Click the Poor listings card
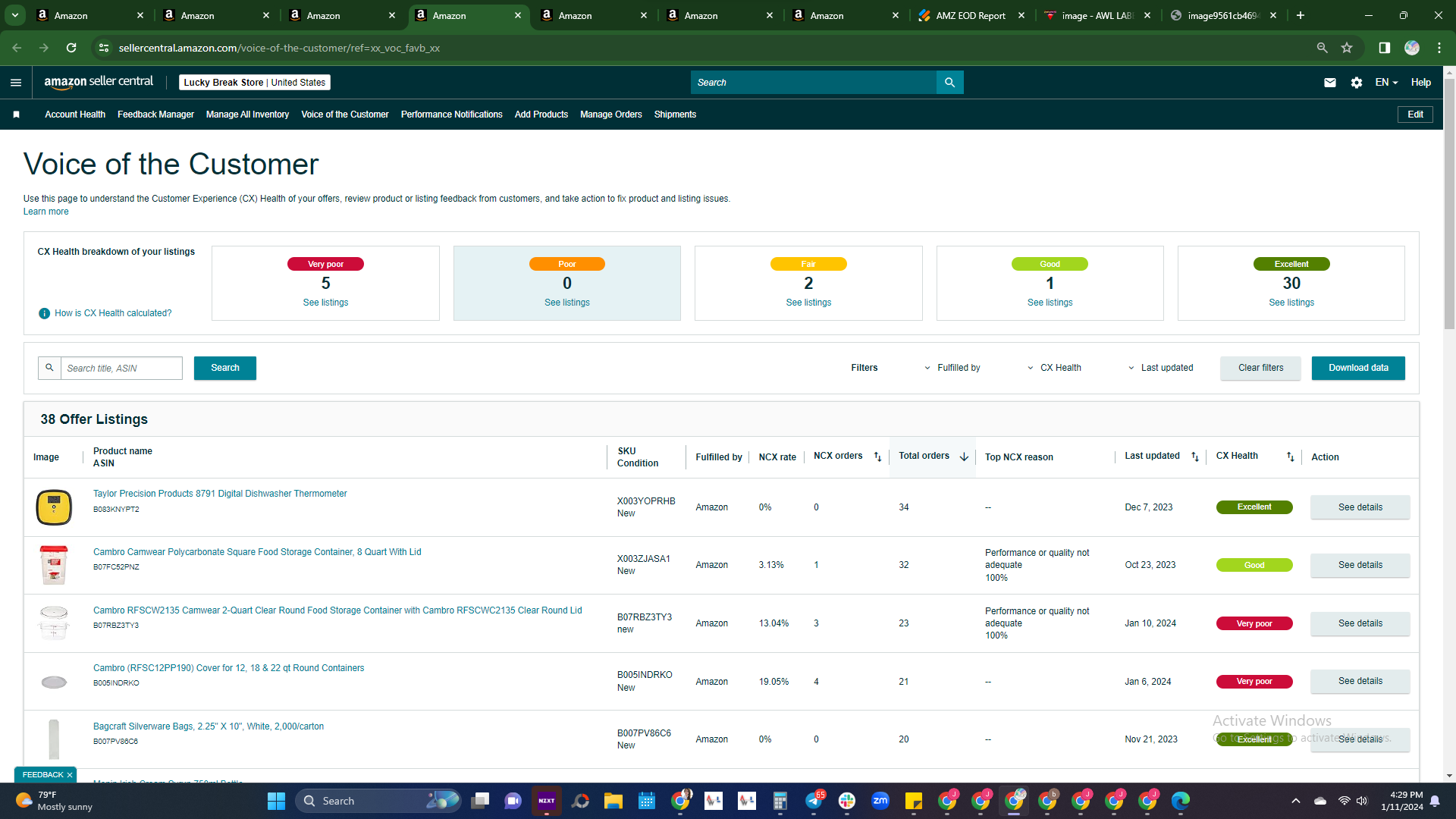1456x819 pixels. [x=566, y=283]
